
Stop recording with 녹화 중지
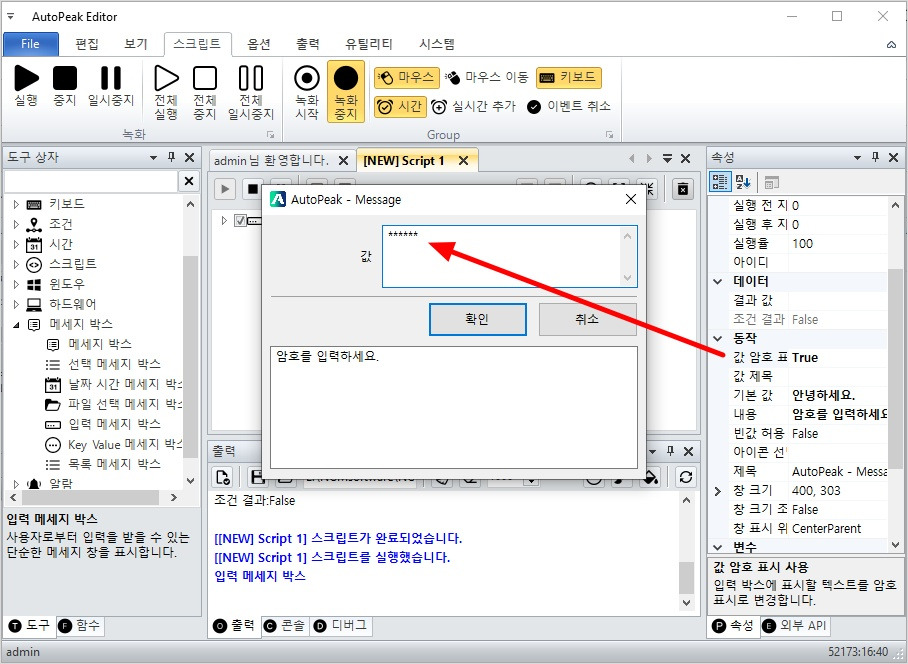(x=346, y=91)
